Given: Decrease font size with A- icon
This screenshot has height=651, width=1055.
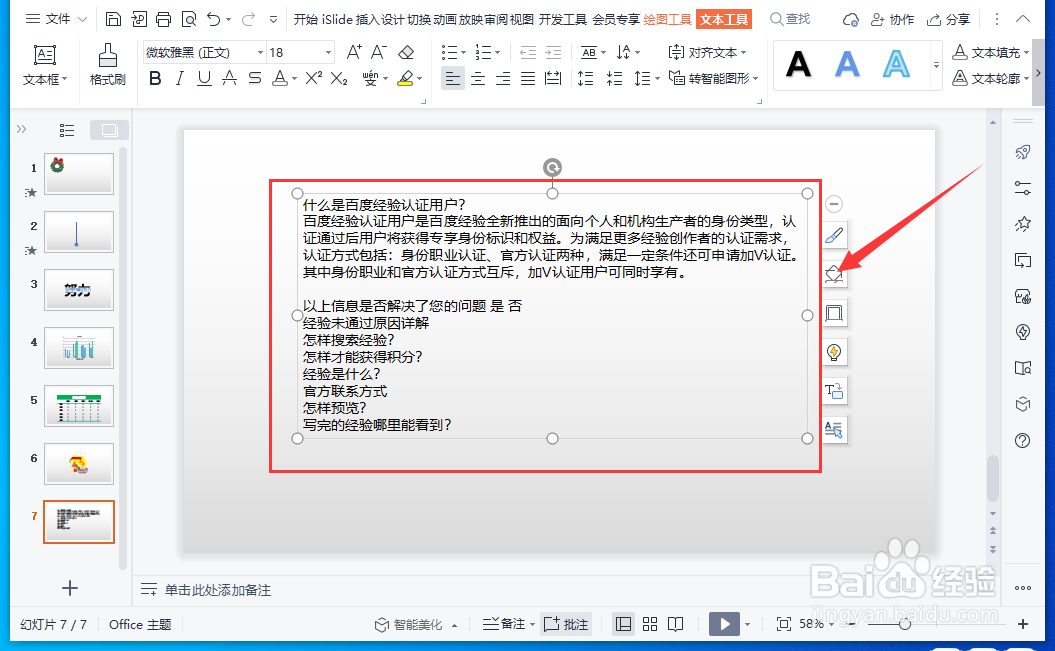Looking at the screenshot, I should tap(379, 52).
